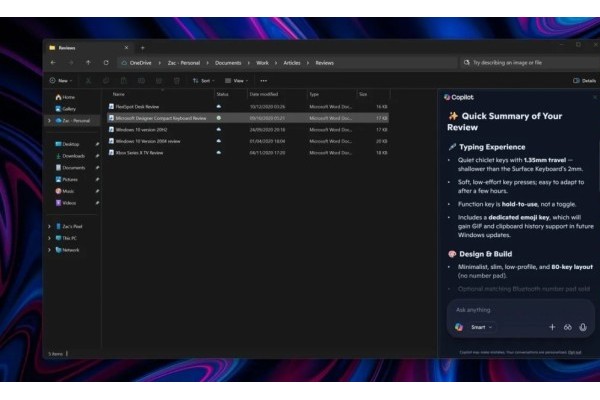Click the Share toolbar icon
The width and height of the screenshot is (600, 400).
(x=159, y=81)
